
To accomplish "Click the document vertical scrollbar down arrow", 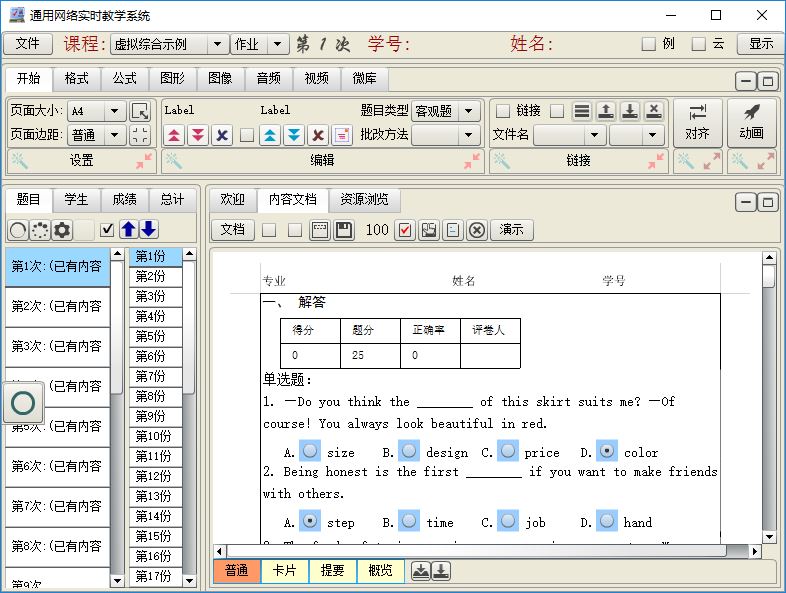I will coord(768,537).
